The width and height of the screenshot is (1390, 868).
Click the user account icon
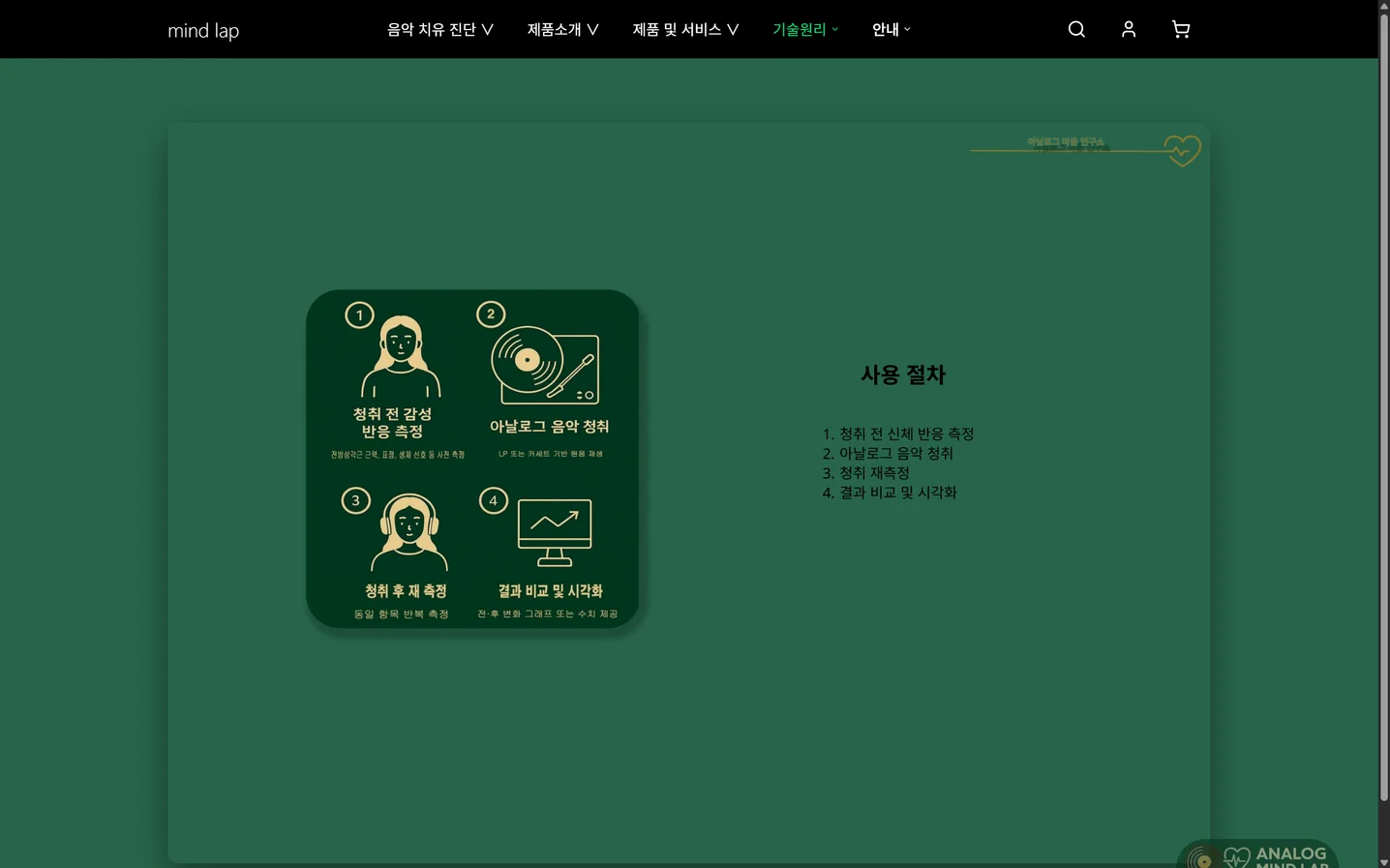click(1128, 29)
